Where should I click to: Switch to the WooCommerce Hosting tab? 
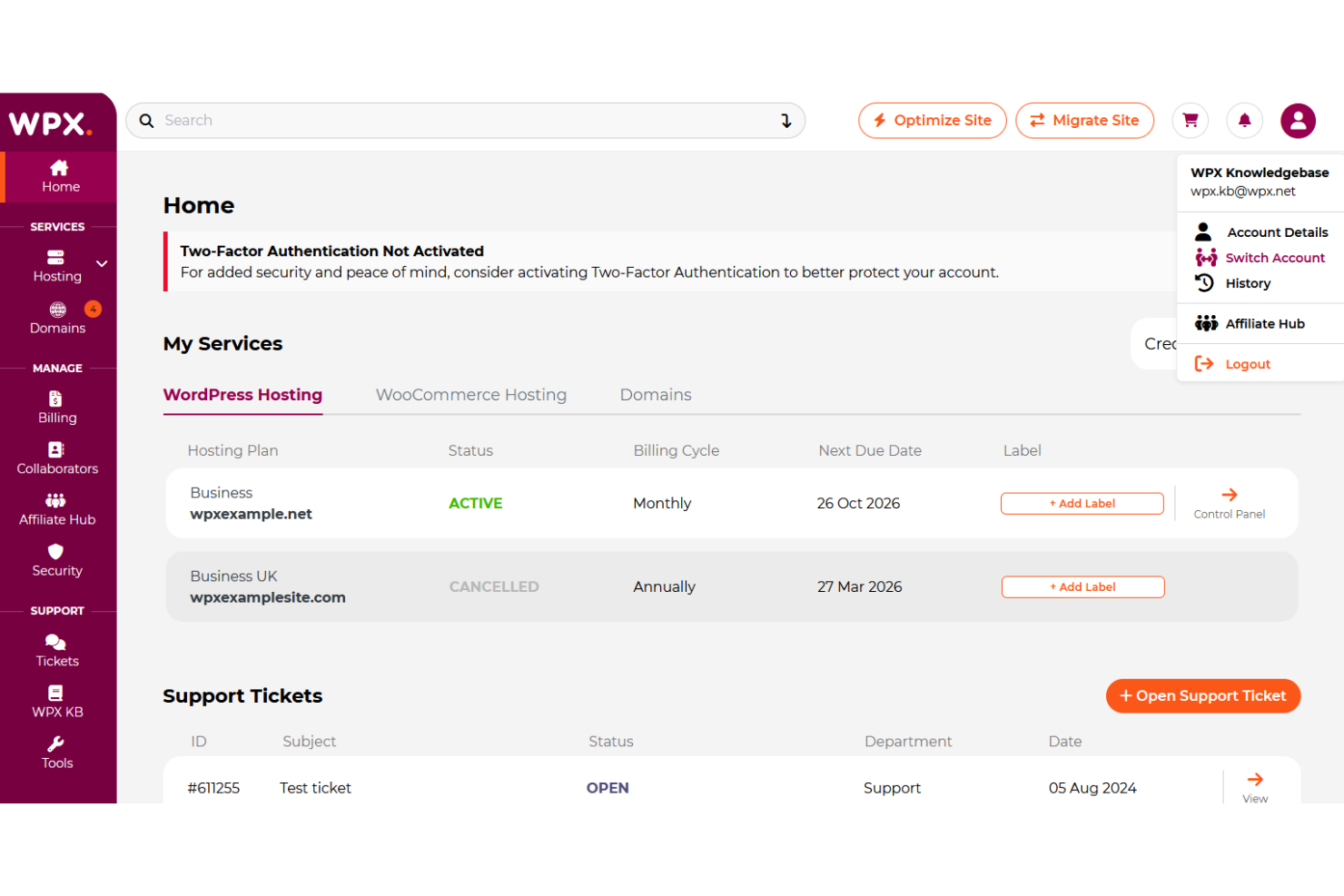pos(470,394)
